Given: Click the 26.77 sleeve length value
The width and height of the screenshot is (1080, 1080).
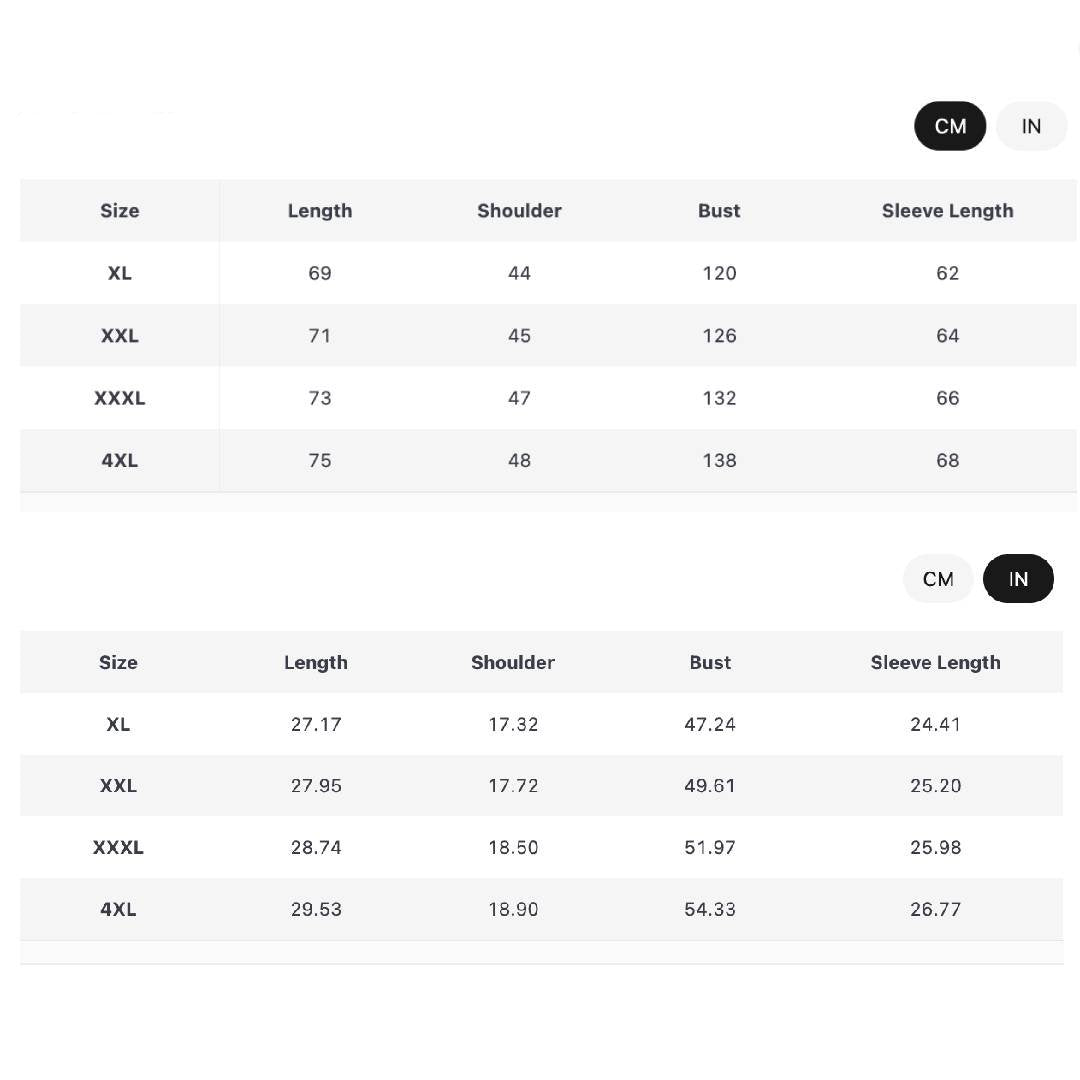Looking at the screenshot, I should (x=935, y=909).
